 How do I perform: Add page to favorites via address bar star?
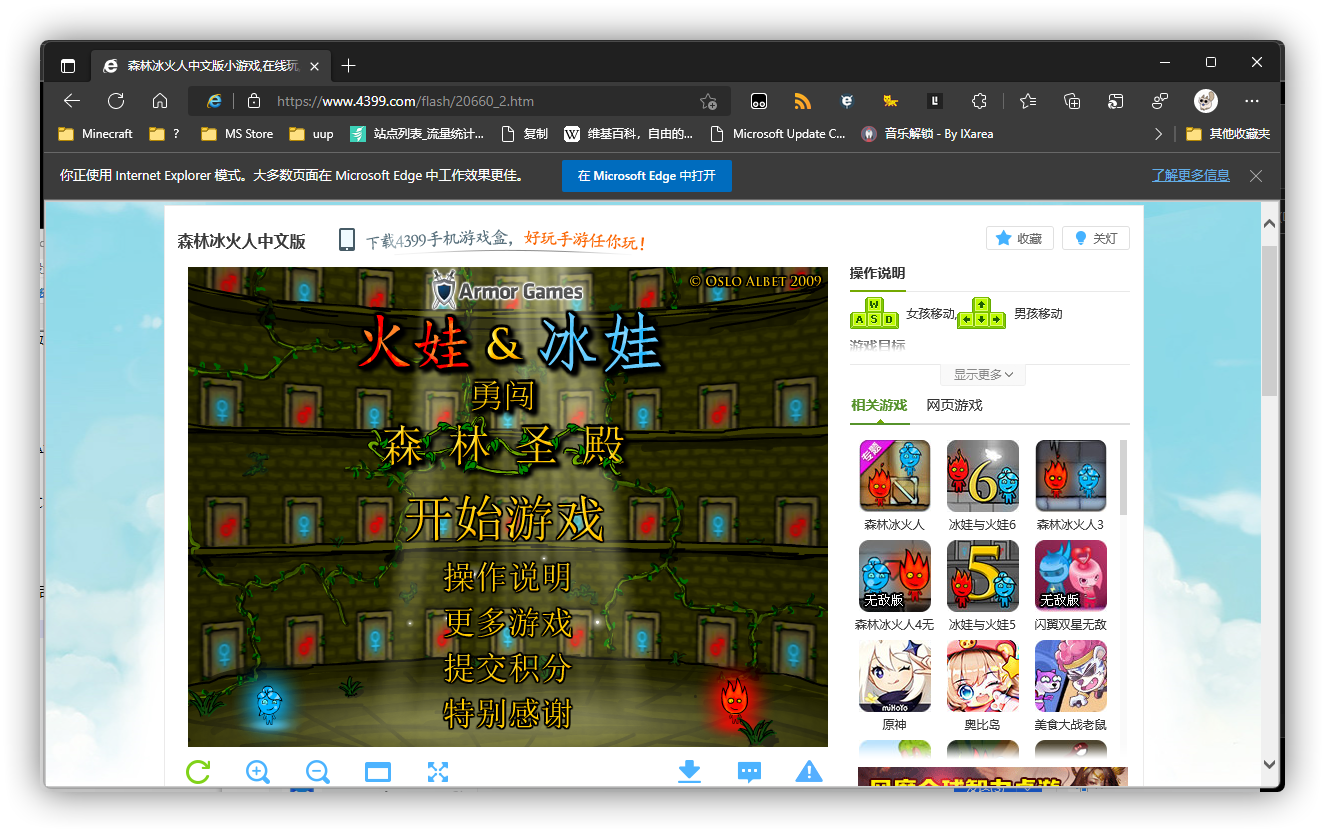click(708, 101)
